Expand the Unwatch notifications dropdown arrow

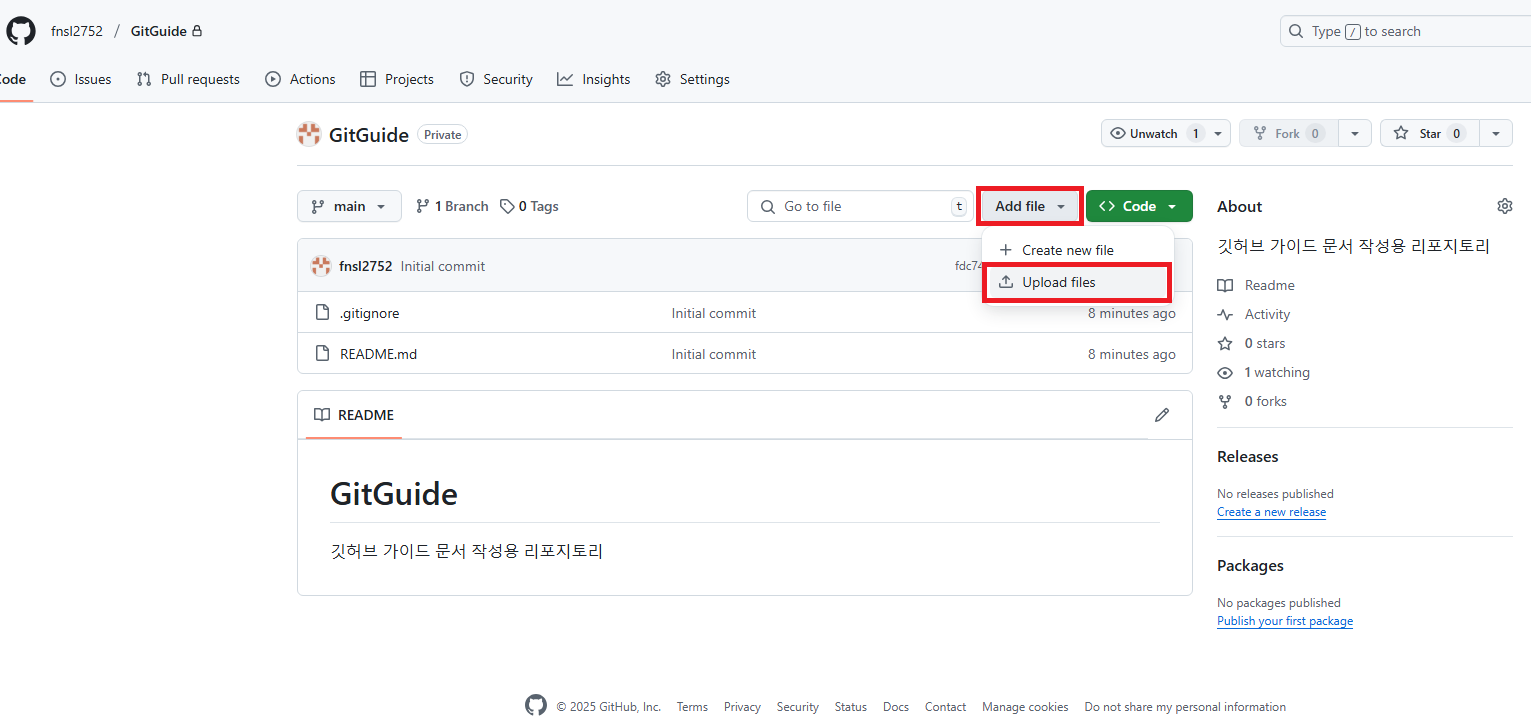[1218, 133]
